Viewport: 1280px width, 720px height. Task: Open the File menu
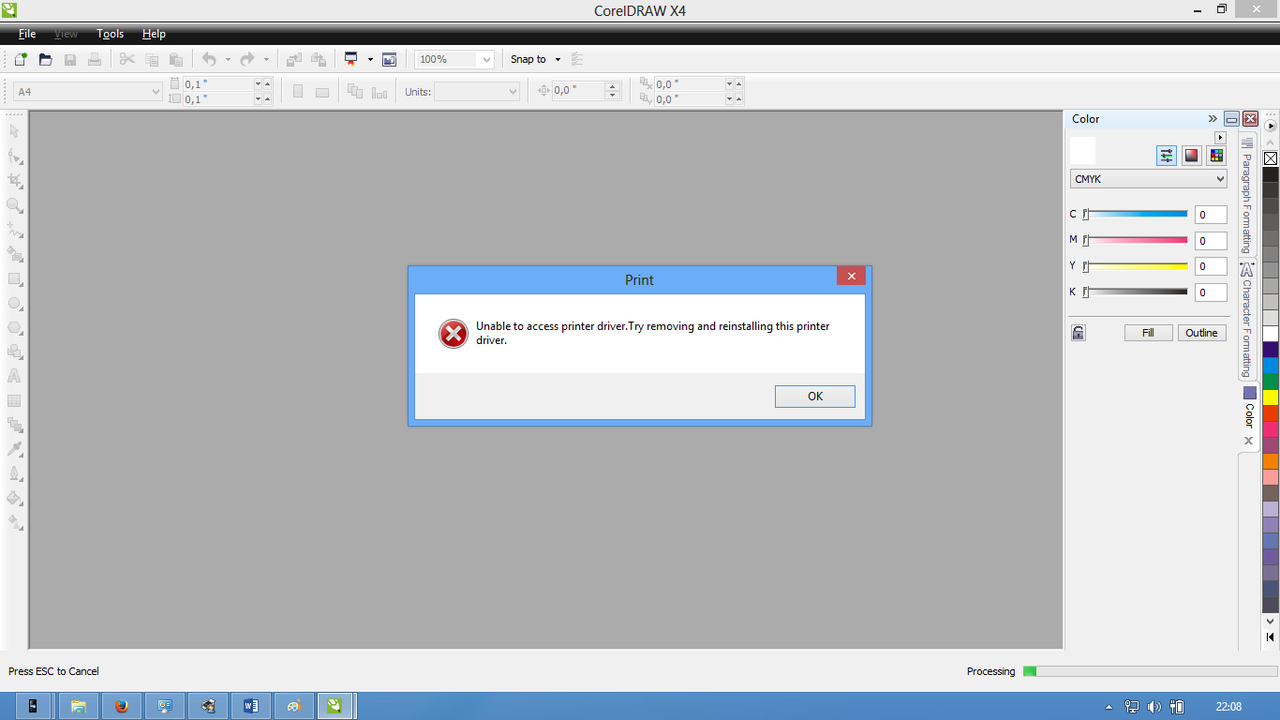pos(27,34)
